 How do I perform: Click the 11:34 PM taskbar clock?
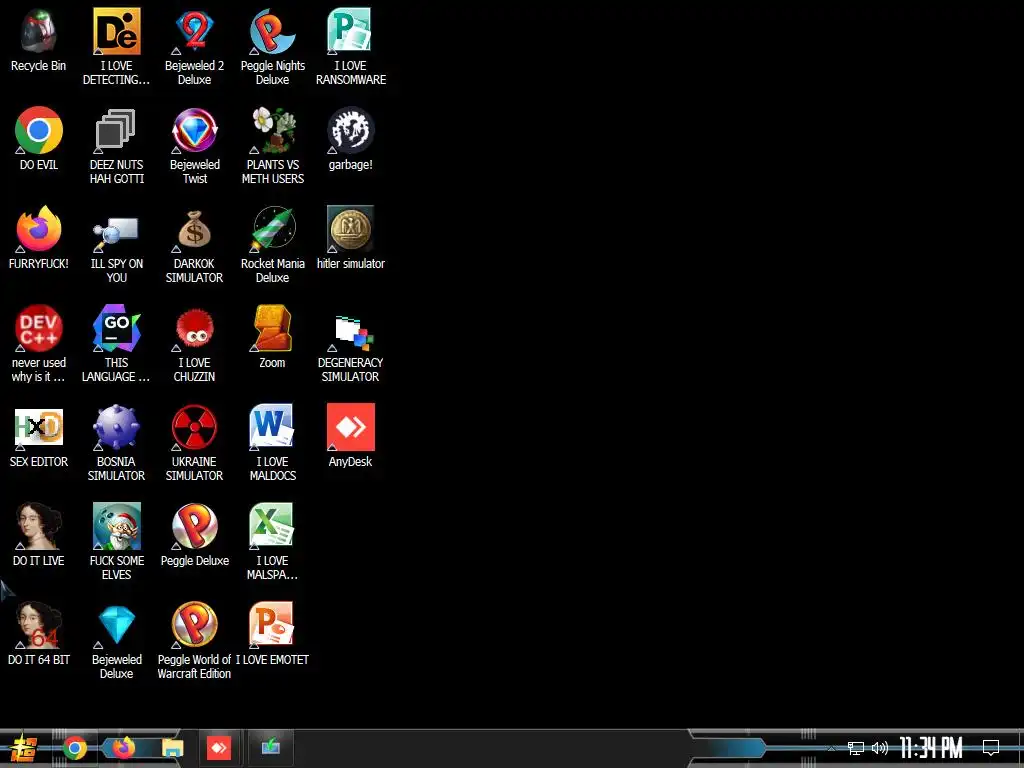[x=931, y=748]
